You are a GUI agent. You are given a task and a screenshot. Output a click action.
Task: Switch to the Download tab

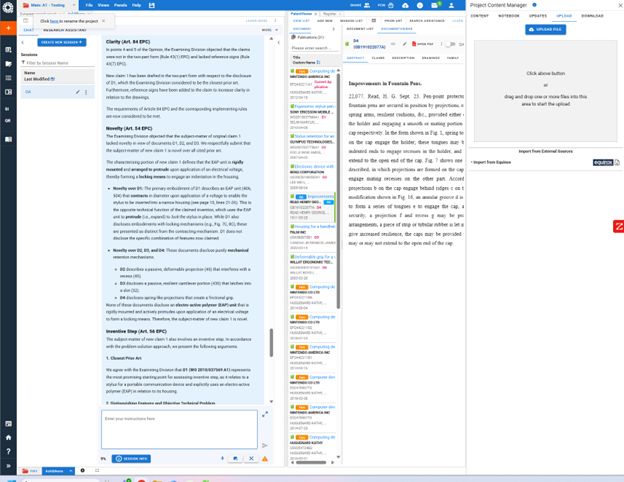[592, 16]
